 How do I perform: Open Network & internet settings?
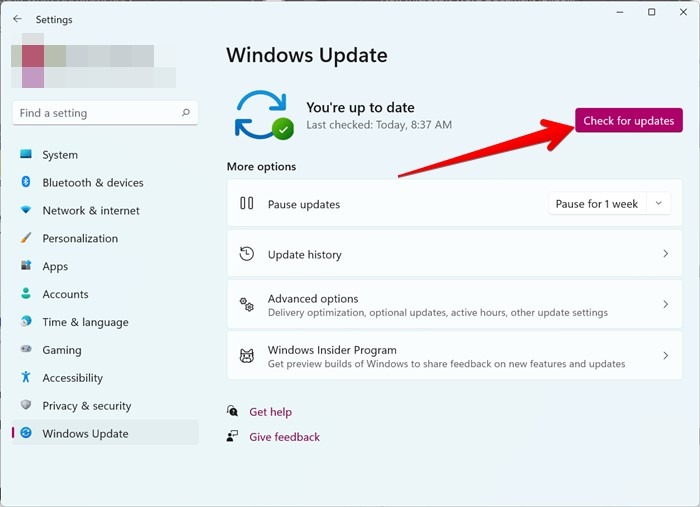[105, 210]
